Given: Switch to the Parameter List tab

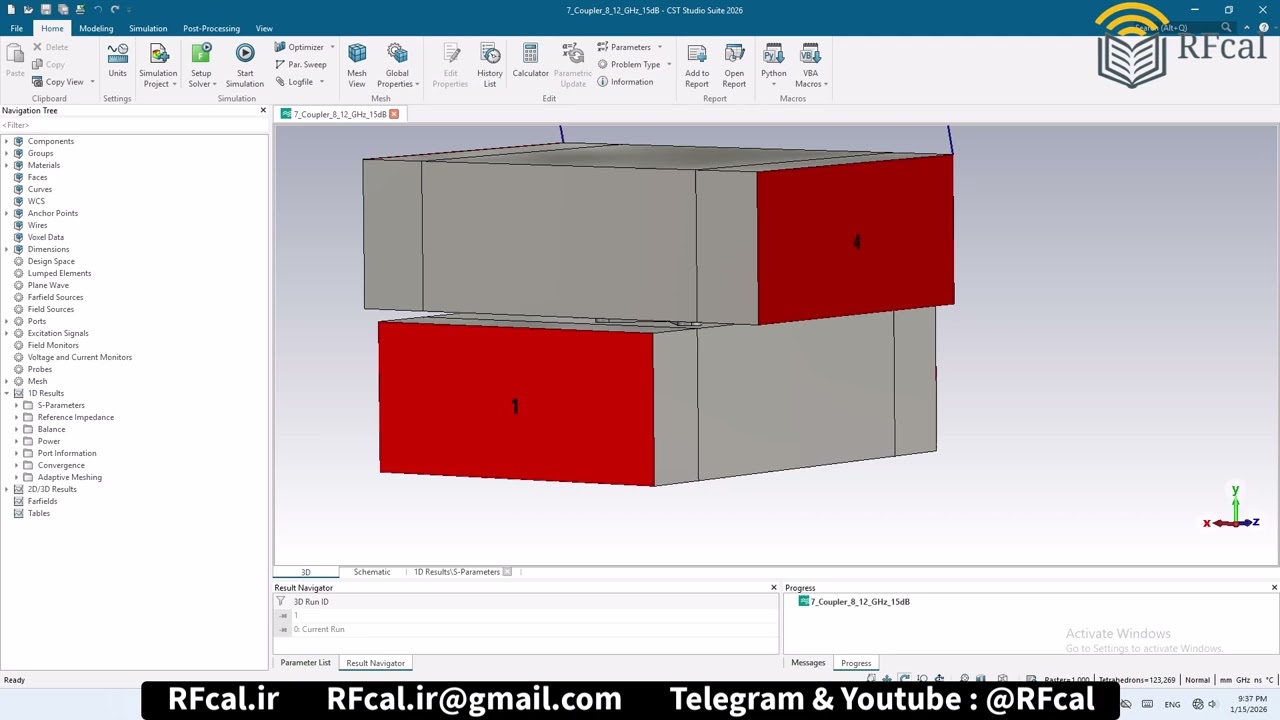Looking at the screenshot, I should 305,663.
